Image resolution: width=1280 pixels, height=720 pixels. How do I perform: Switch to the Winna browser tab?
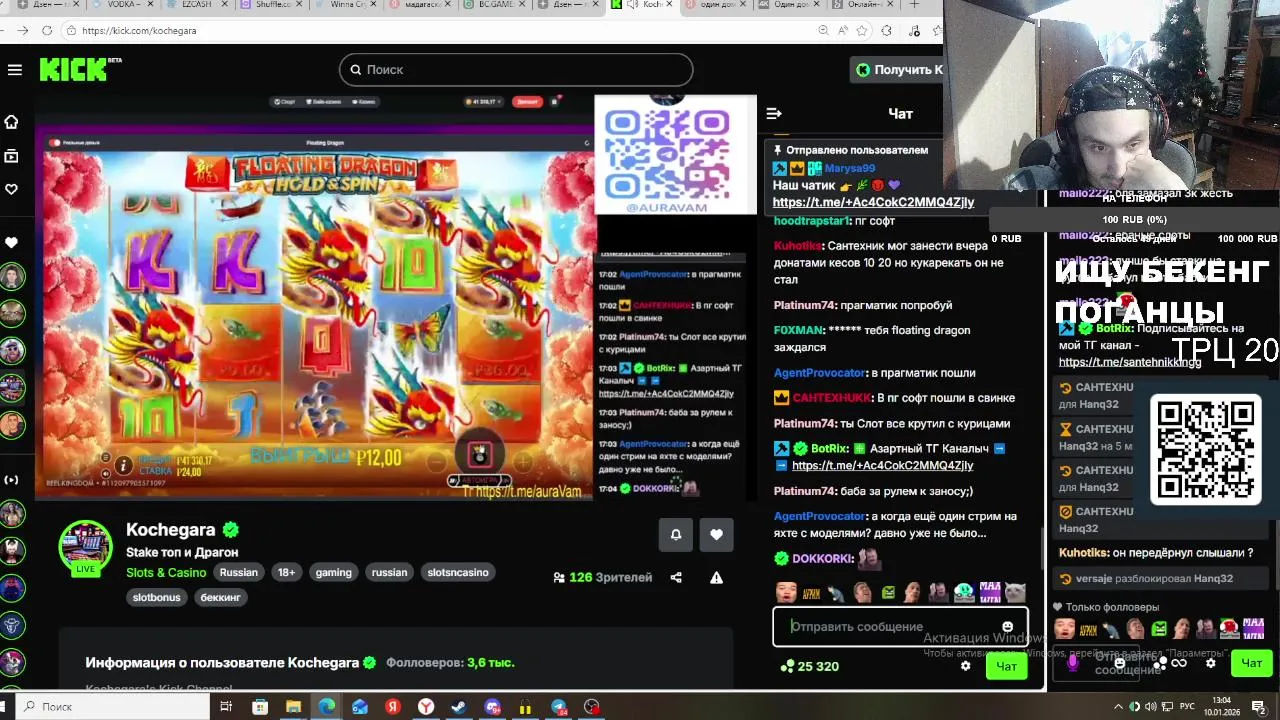pos(346,5)
